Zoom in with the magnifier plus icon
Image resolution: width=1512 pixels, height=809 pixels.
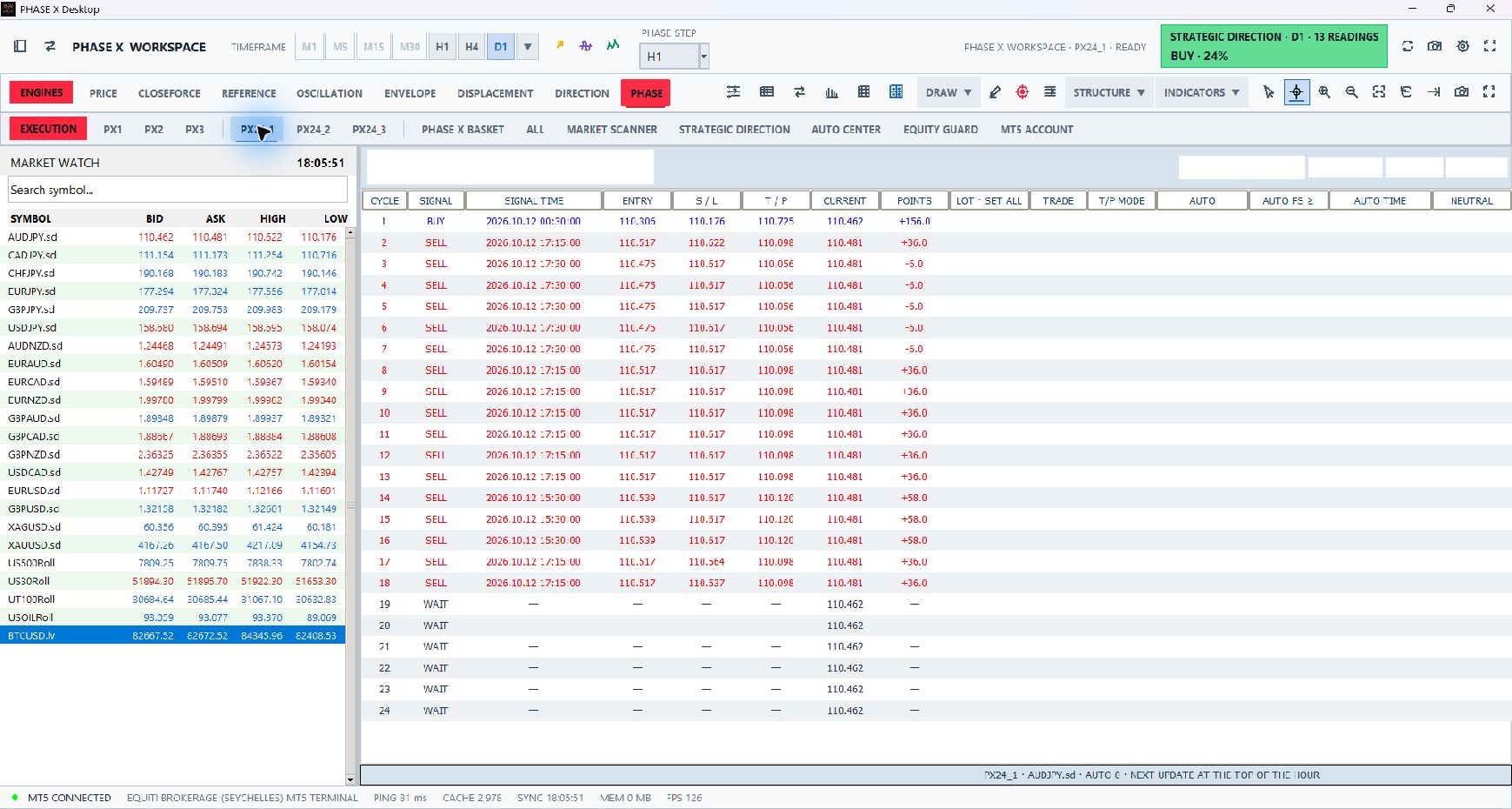click(x=1324, y=92)
